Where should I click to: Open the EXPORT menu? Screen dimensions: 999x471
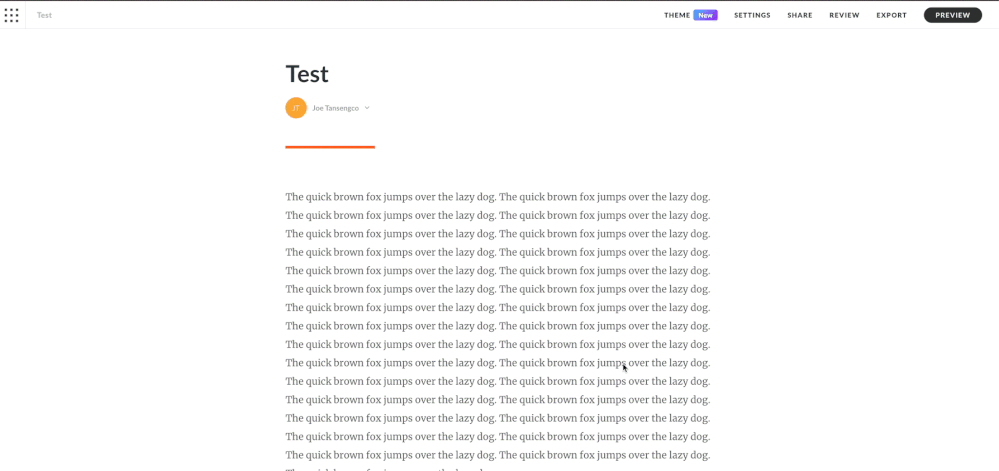click(x=891, y=15)
